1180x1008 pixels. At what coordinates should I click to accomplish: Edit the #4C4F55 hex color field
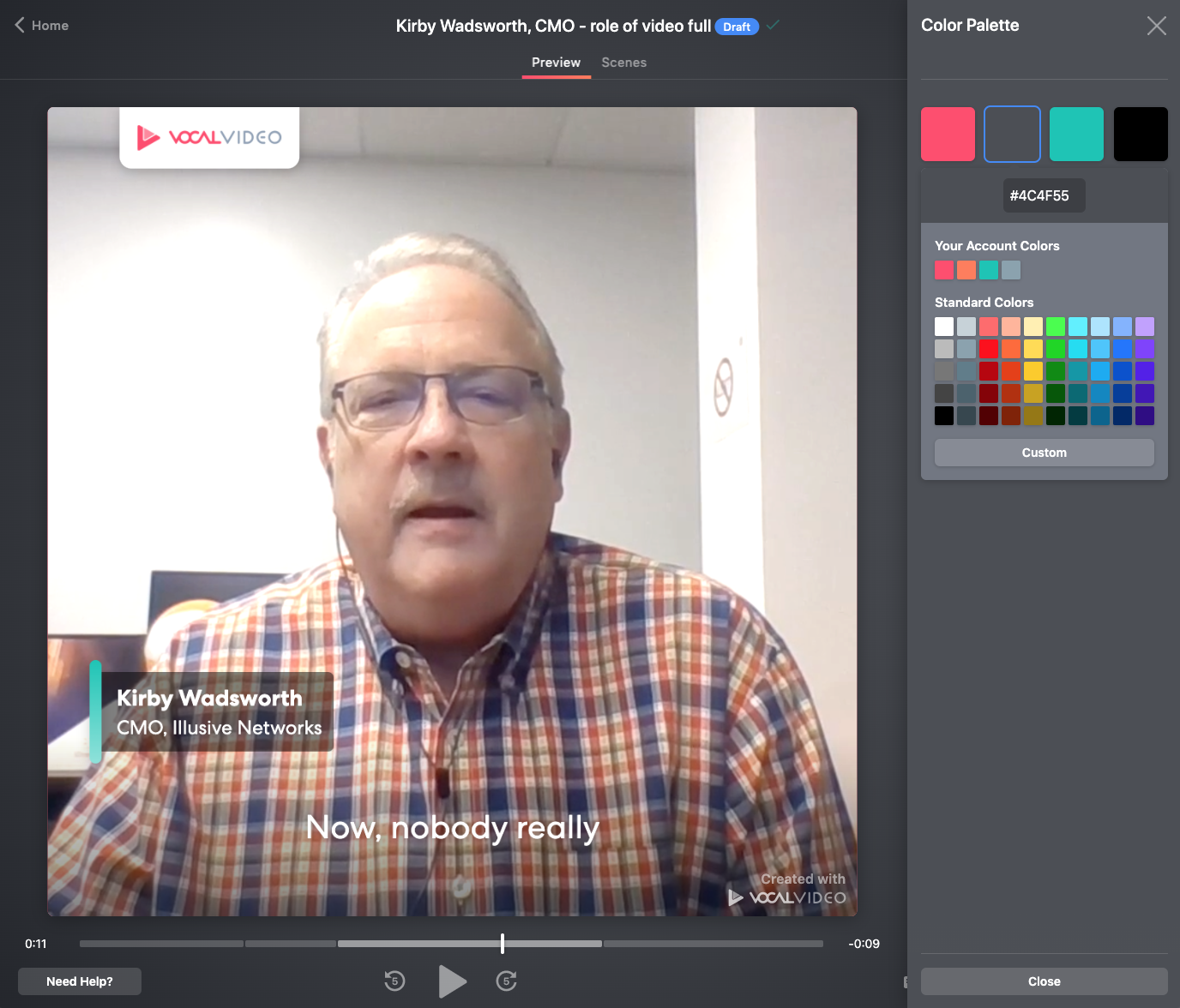pos(1044,195)
